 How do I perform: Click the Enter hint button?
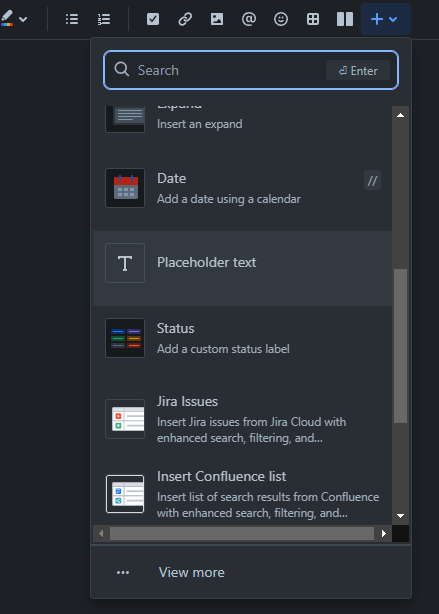(358, 70)
